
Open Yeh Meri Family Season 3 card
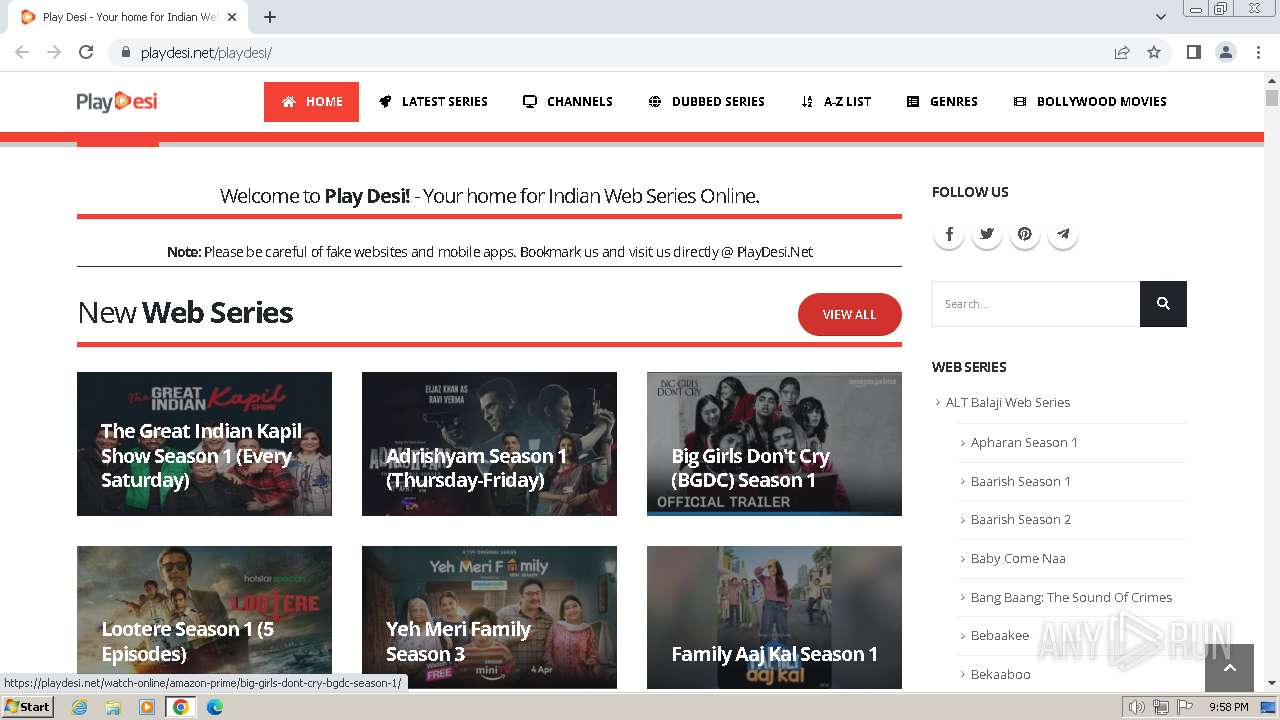click(489, 617)
